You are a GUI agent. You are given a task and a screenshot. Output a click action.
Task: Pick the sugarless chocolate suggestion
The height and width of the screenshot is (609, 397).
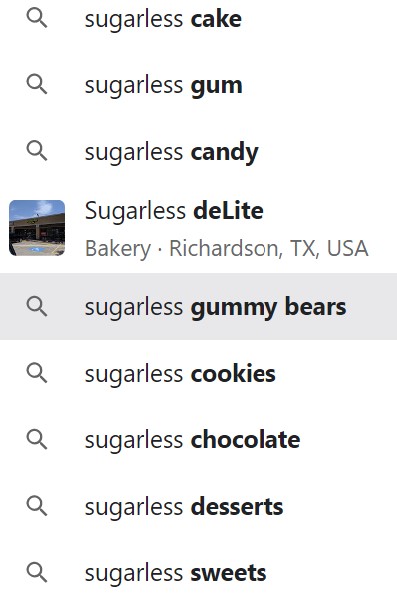(198, 440)
